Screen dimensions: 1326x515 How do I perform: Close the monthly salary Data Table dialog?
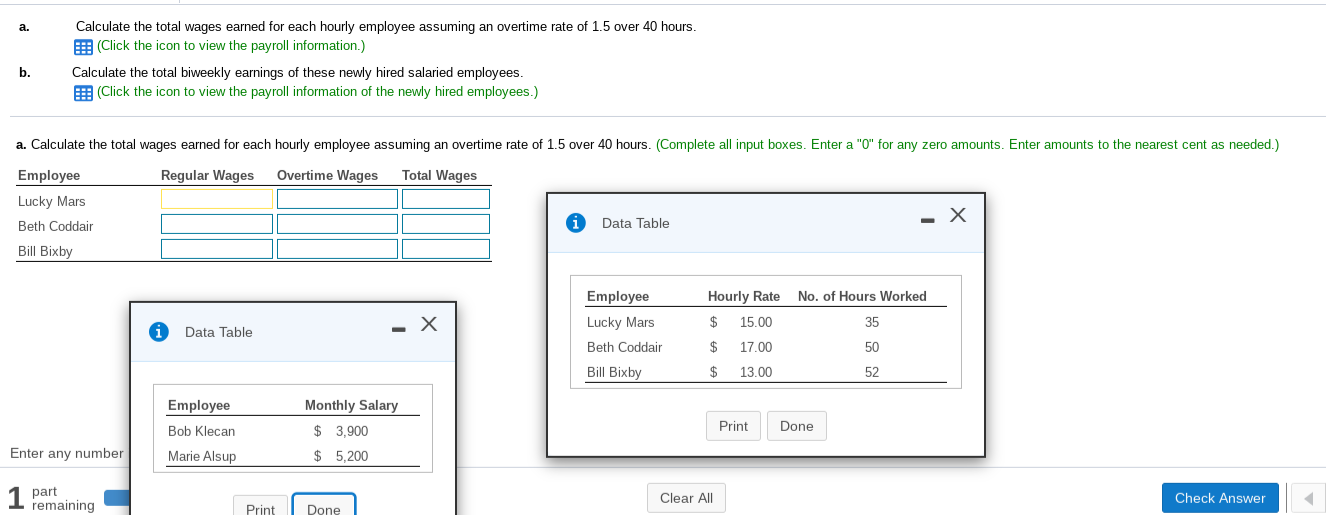tap(428, 324)
